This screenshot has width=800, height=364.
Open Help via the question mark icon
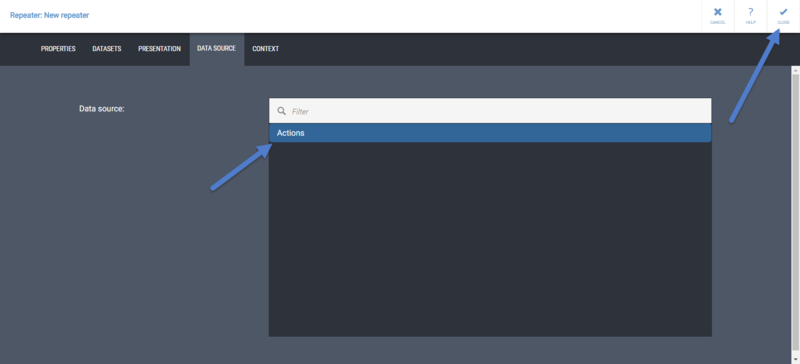(x=751, y=12)
